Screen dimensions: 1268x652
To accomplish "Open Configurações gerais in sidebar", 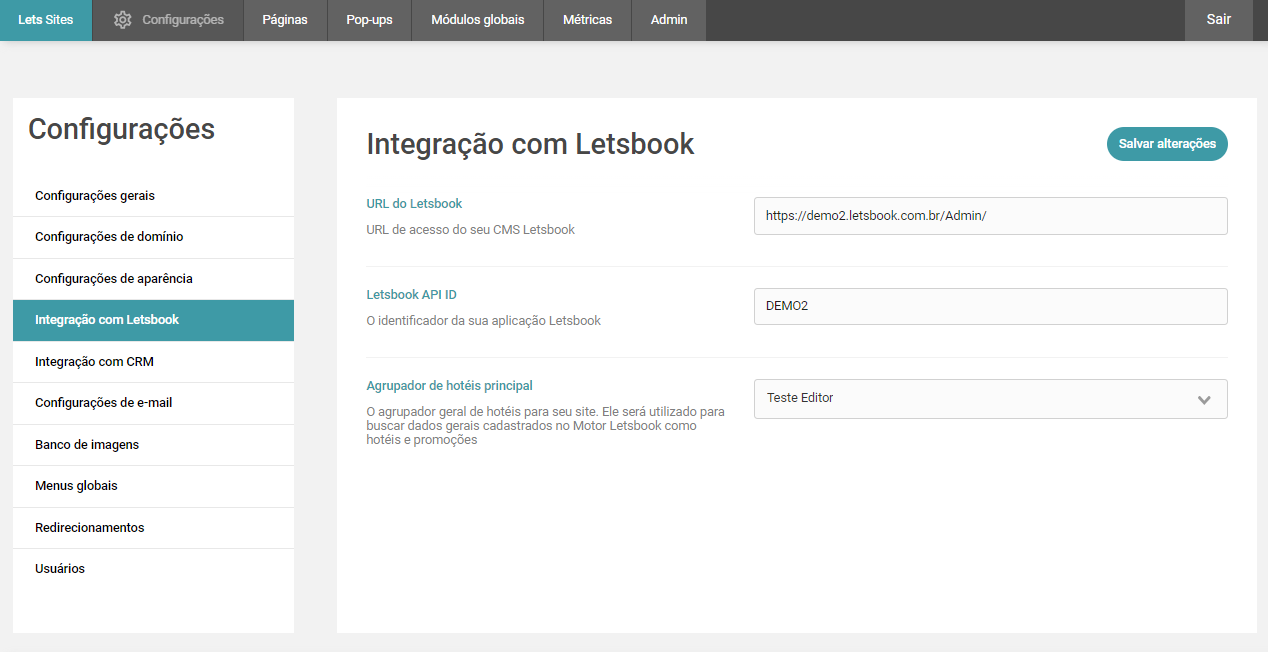I will (x=153, y=196).
